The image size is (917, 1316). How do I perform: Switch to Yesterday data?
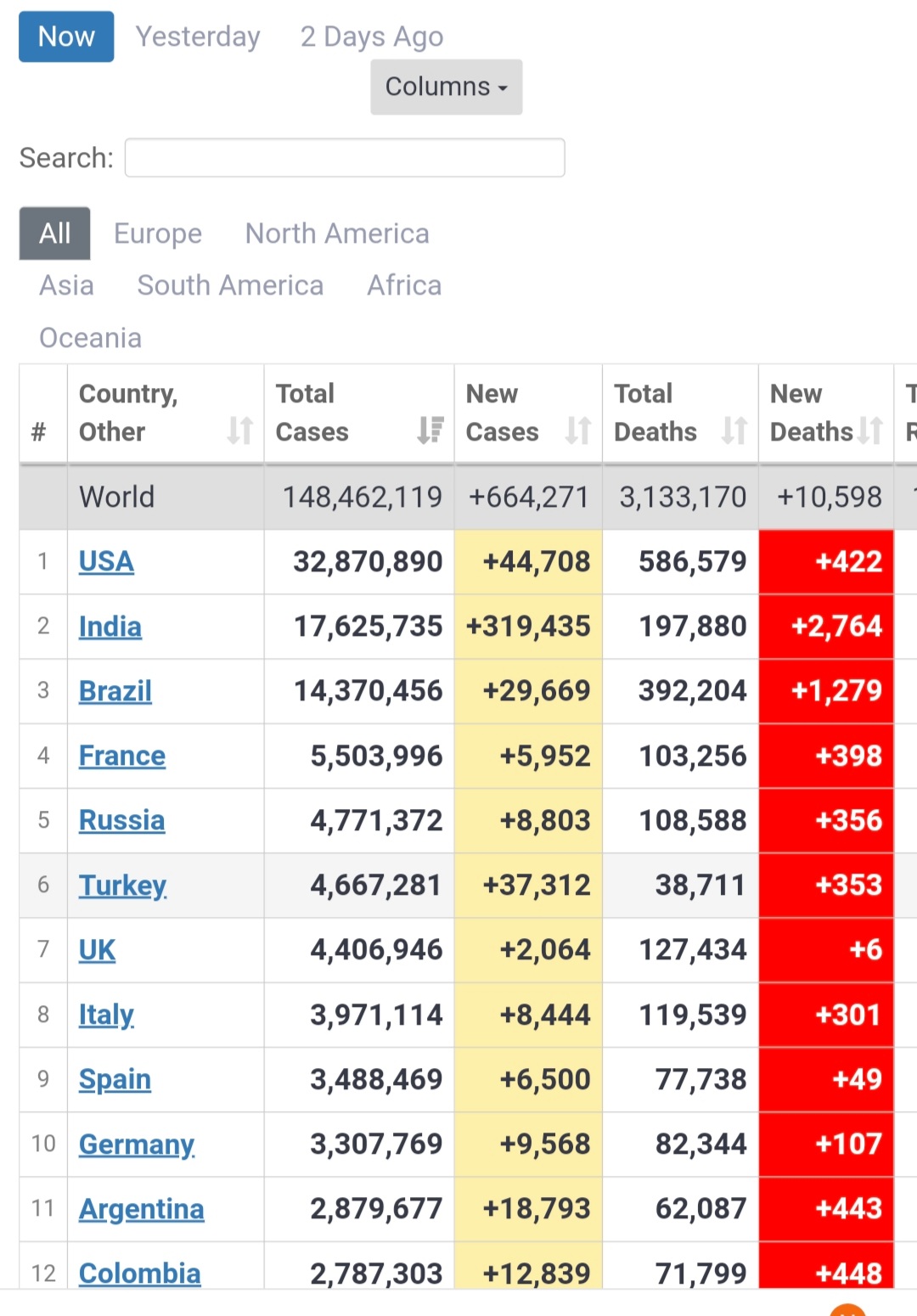pos(198,37)
